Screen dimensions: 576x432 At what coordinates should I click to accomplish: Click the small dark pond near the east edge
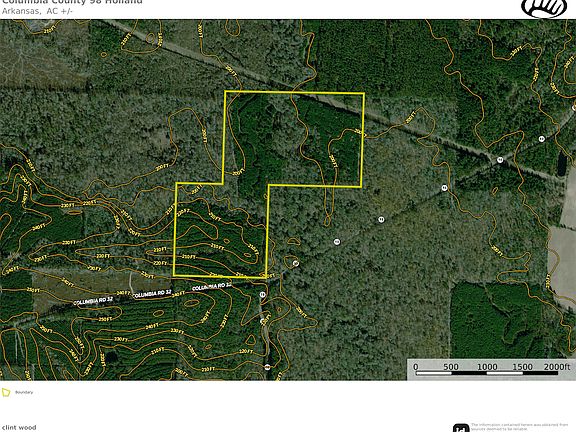click(x=562, y=165)
